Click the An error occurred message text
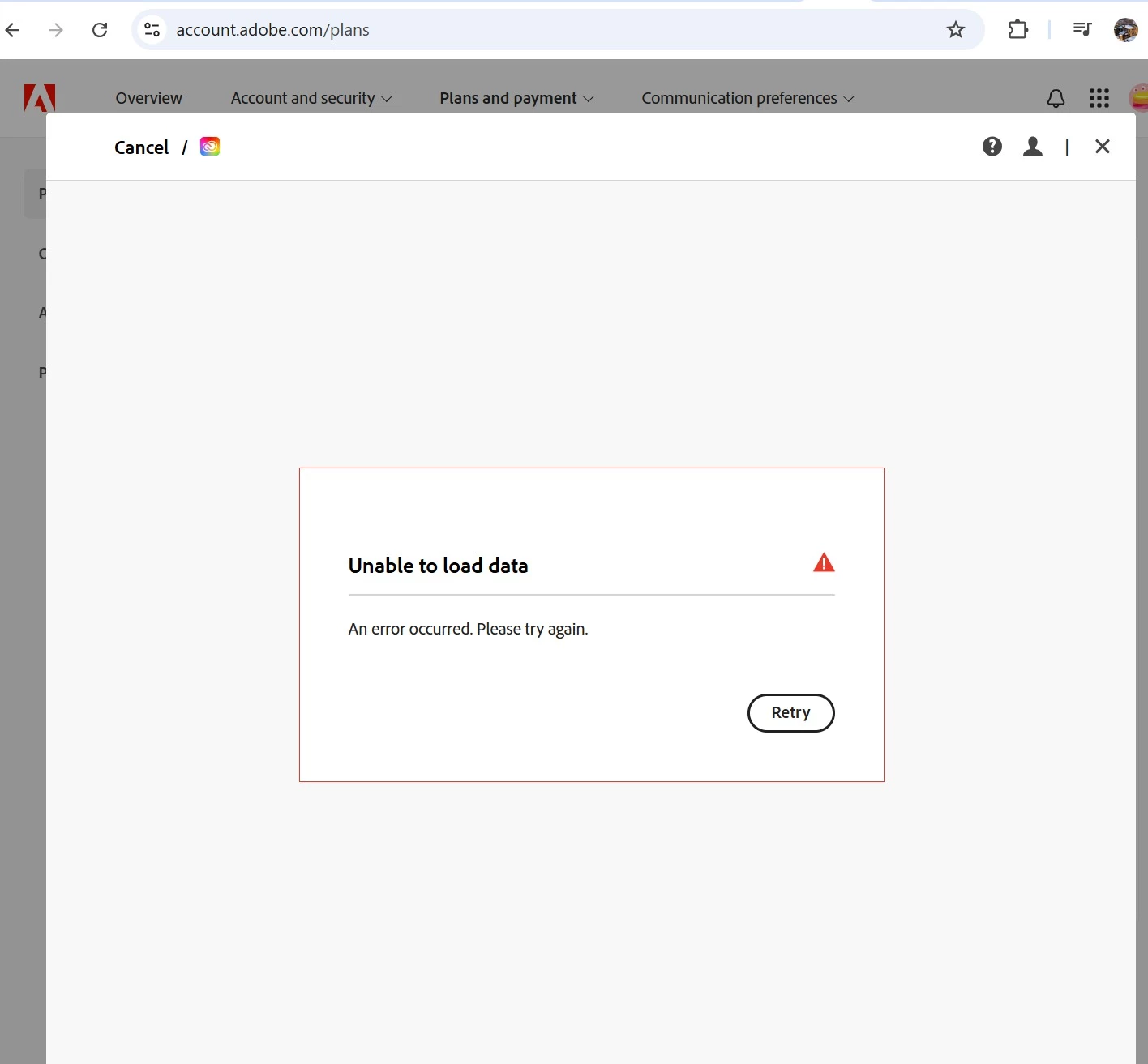Screen dimensions: 1148x1064 pyautogui.click(x=468, y=629)
